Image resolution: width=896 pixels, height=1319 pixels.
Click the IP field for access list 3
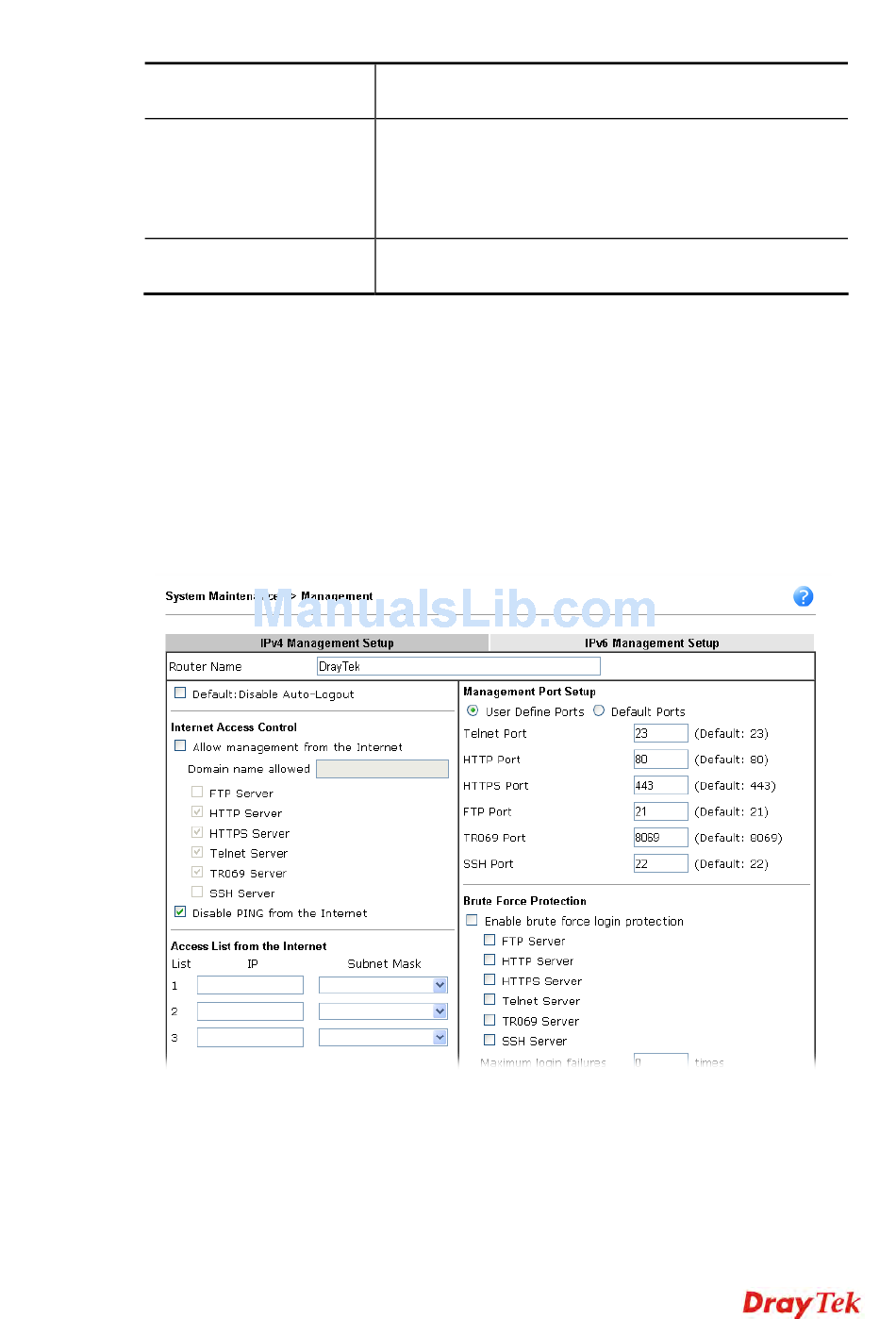pos(250,1038)
